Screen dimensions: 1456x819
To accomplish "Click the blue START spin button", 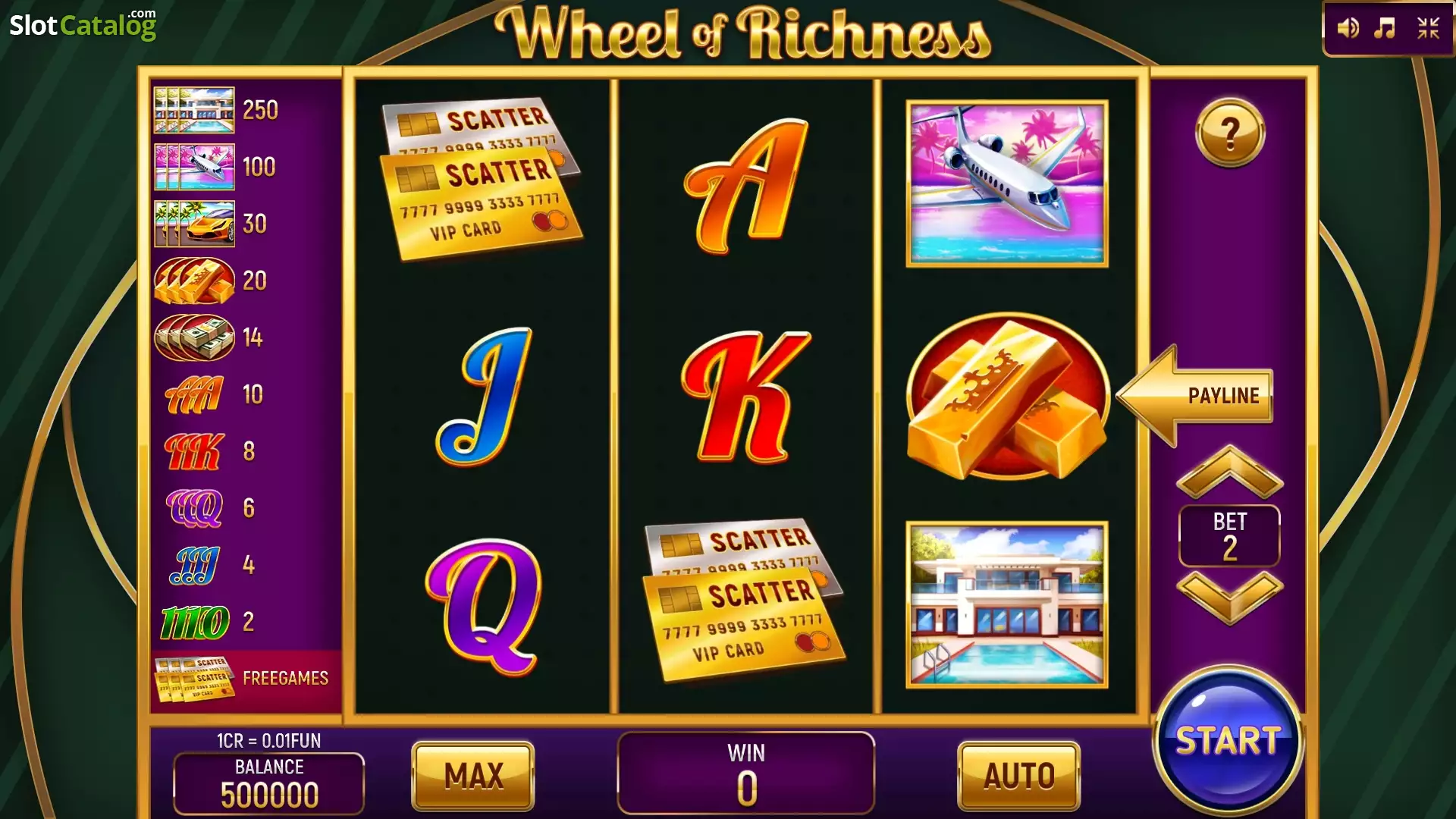I will coord(1228,741).
